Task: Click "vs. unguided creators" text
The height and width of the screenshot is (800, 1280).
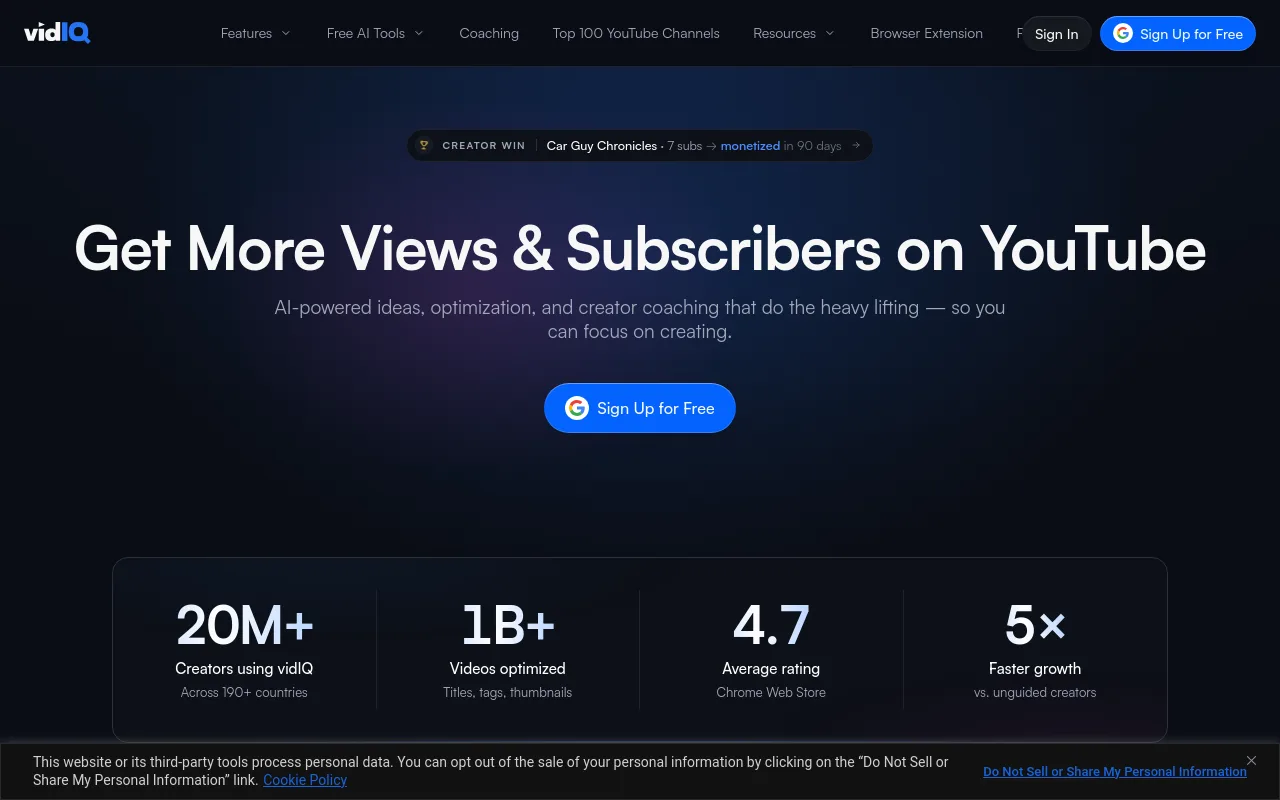Action: (1035, 692)
